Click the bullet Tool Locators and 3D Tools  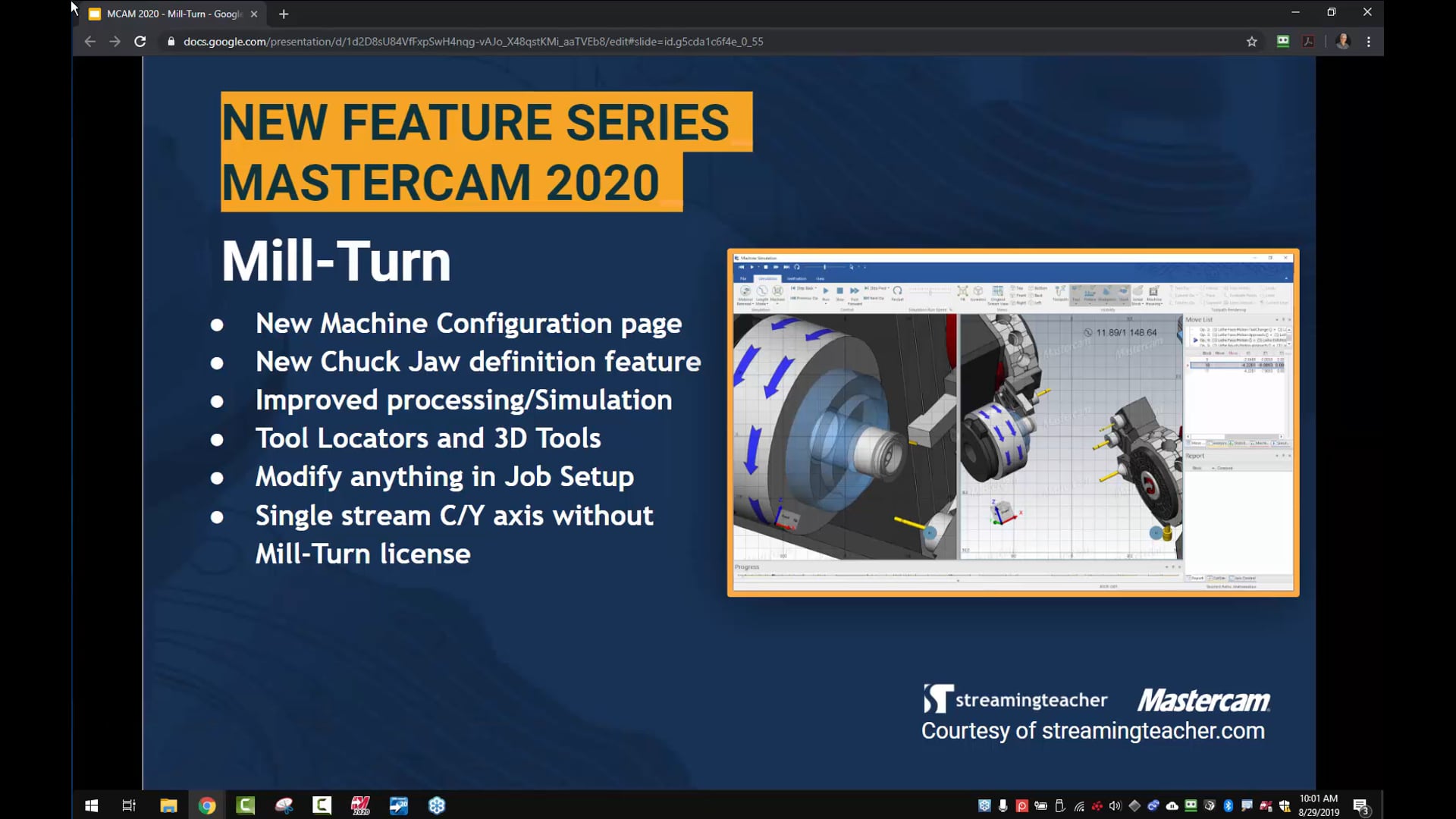(x=428, y=438)
